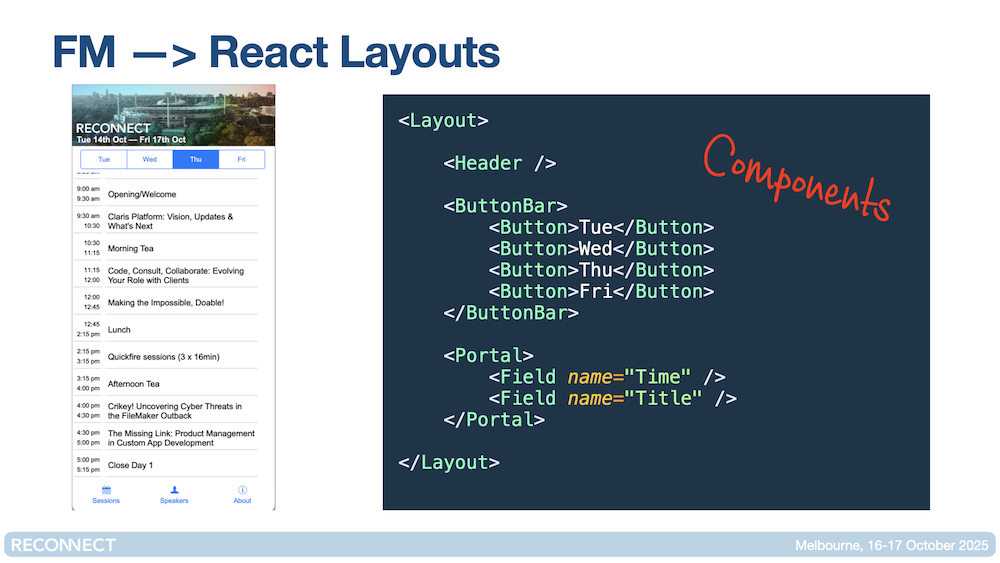
Task: Open Making the Impossible, Doable! session
Action: tap(166, 303)
